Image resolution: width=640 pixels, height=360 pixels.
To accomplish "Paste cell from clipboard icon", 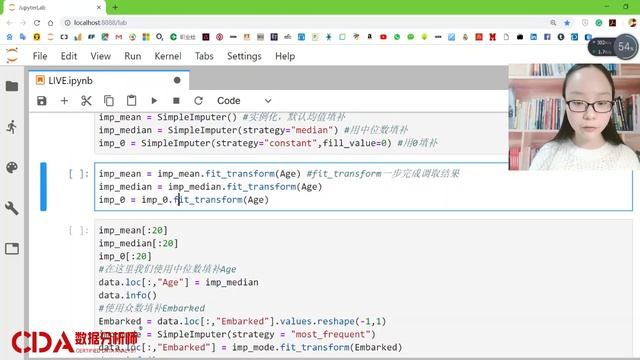I will (x=131, y=101).
